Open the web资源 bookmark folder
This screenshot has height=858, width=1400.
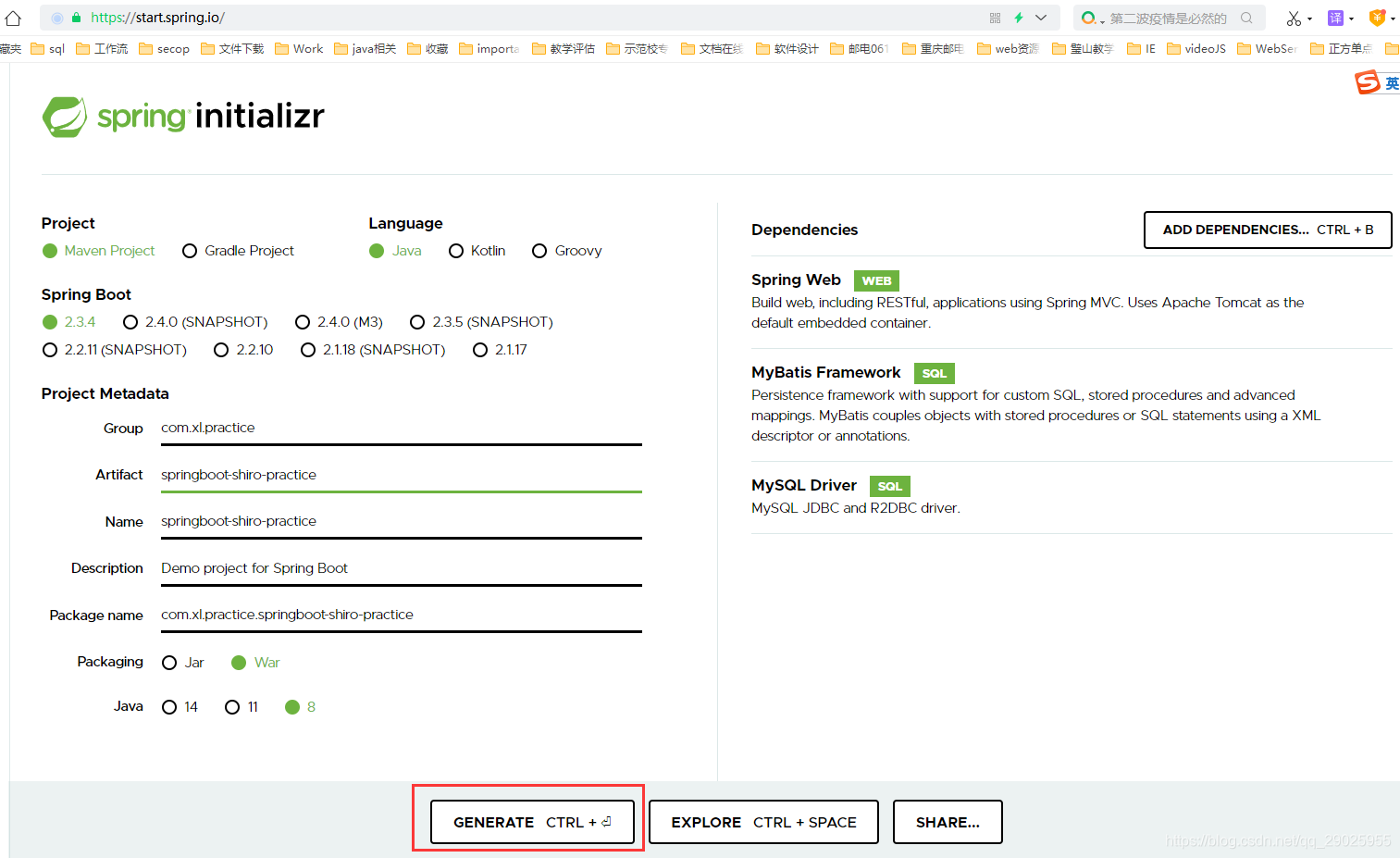[x=1009, y=49]
